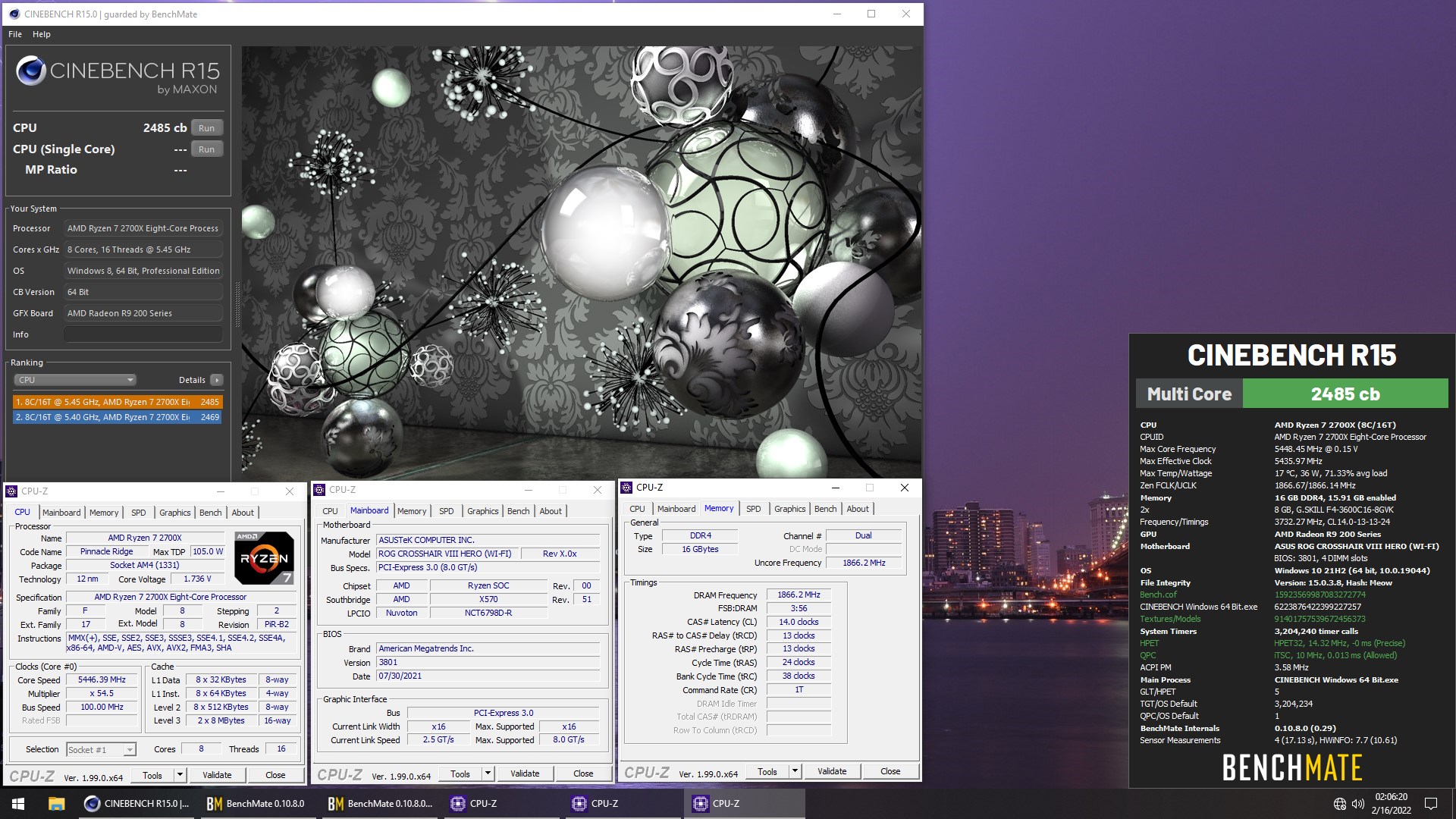Run the CPU Single Core benchmark
The width and height of the screenshot is (1456, 819).
(207, 149)
